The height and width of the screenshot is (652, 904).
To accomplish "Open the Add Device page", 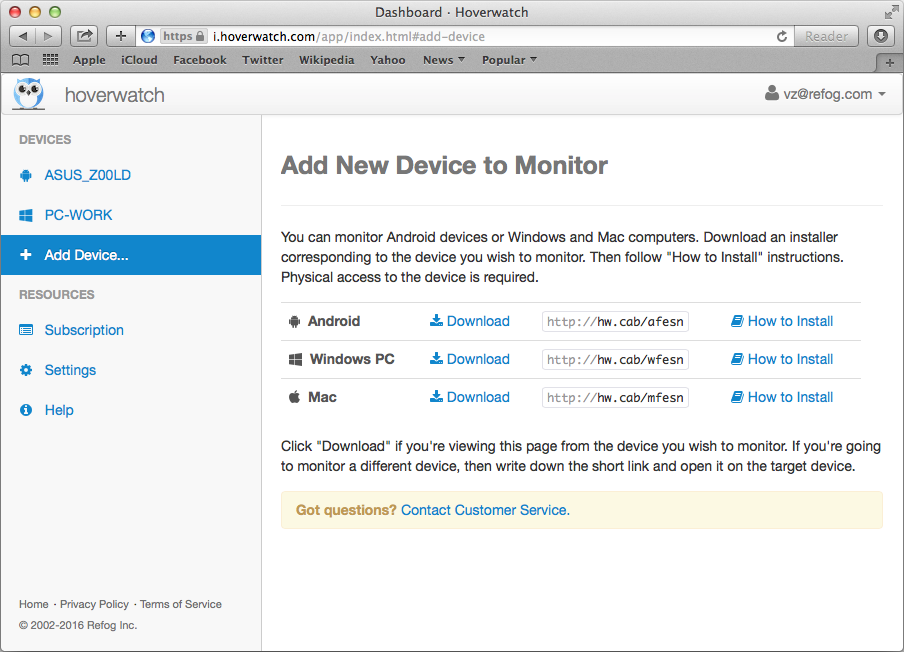I will [x=131, y=255].
